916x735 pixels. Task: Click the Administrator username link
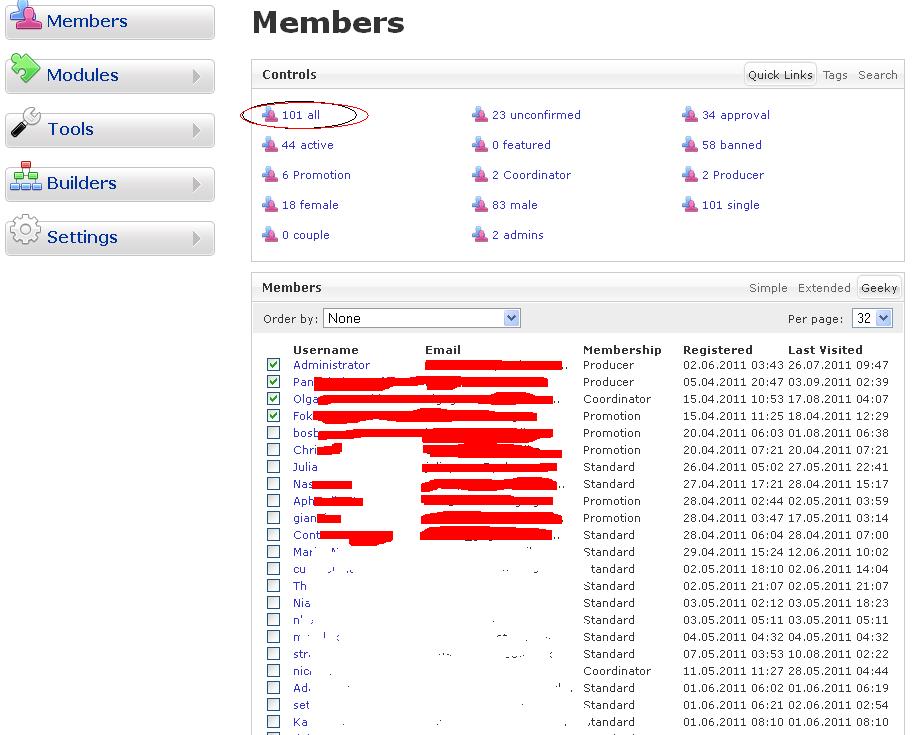coord(331,365)
